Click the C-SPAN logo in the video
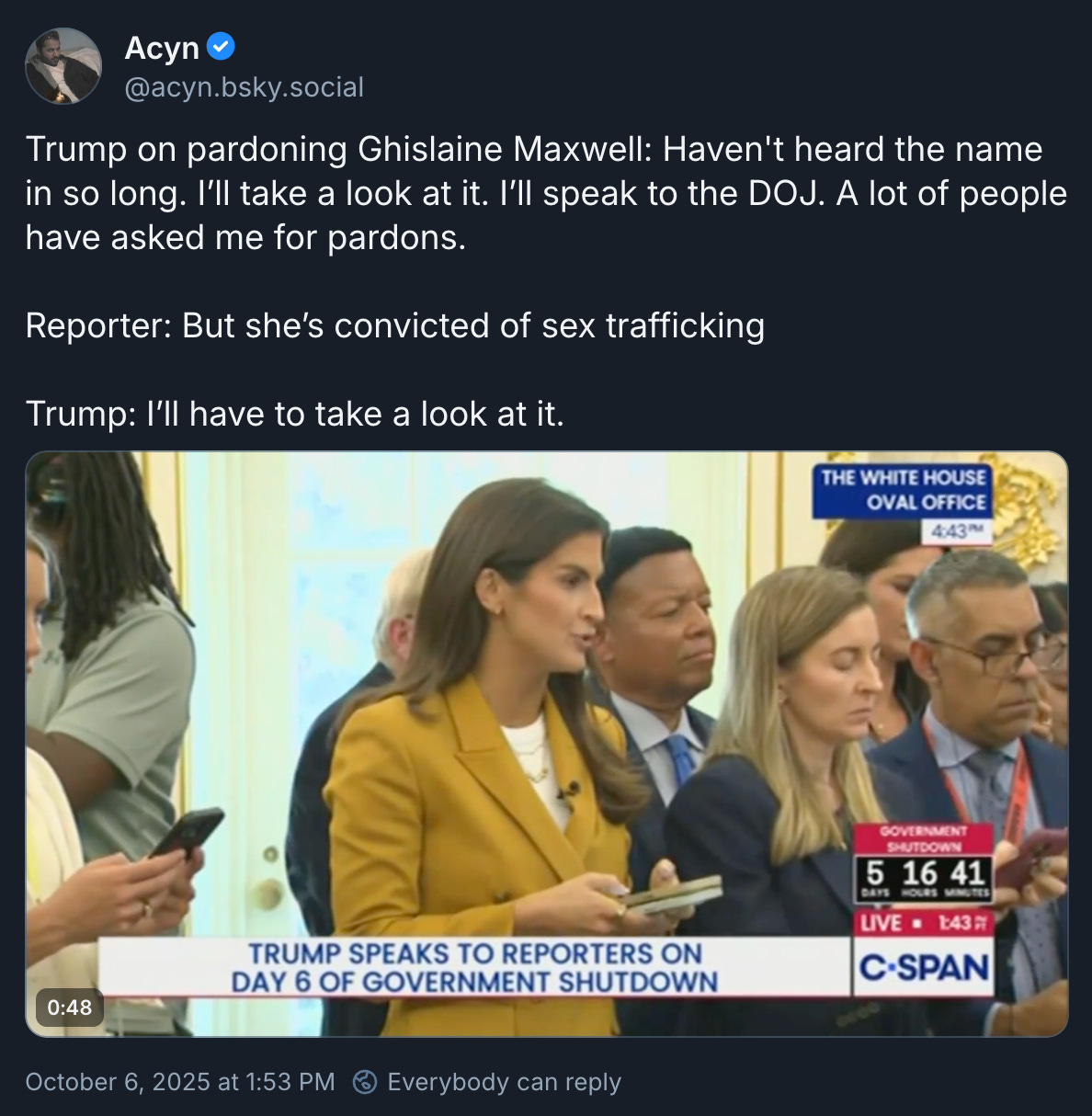 pyautogui.click(x=923, y=967)
